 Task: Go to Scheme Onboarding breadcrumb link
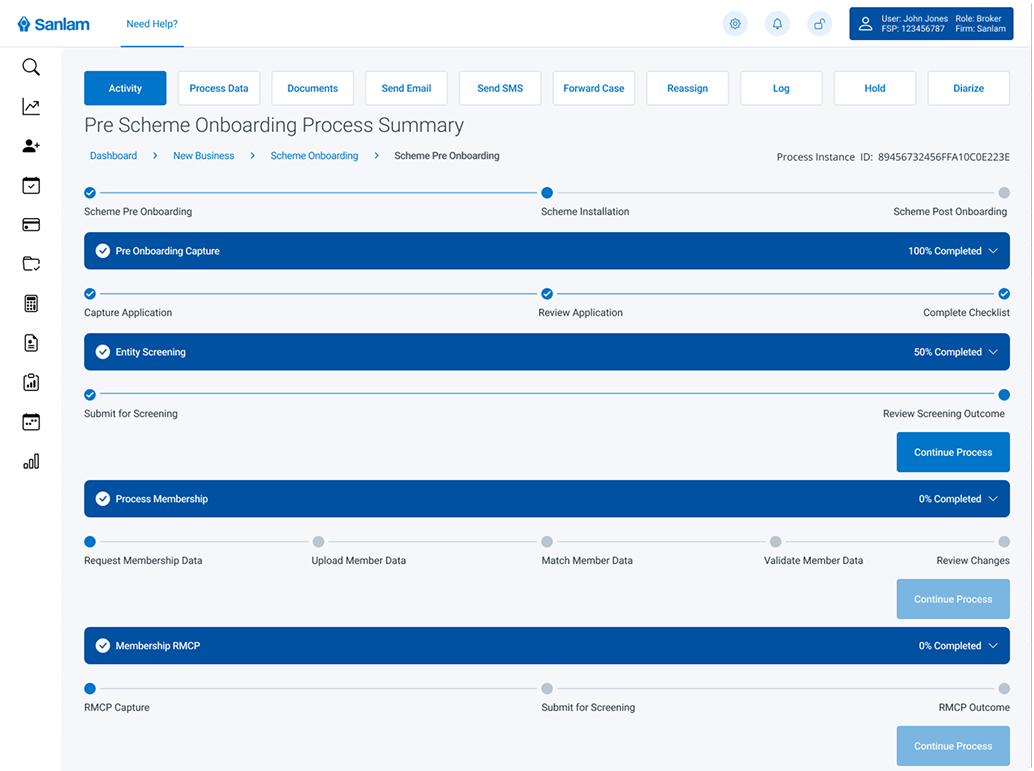(314, 156)
